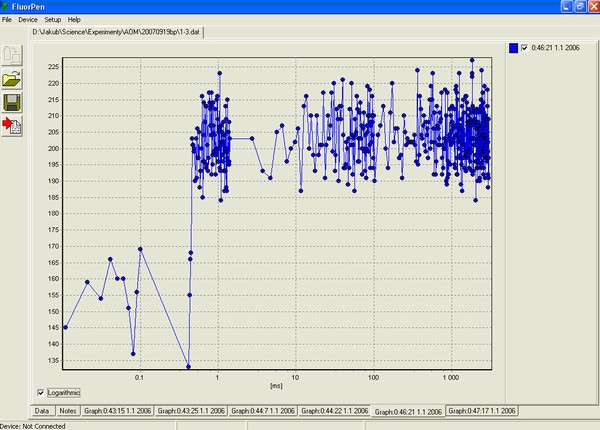600x430 pixels.
Task: Click the first data point at 145
Action: coord(65,327)
